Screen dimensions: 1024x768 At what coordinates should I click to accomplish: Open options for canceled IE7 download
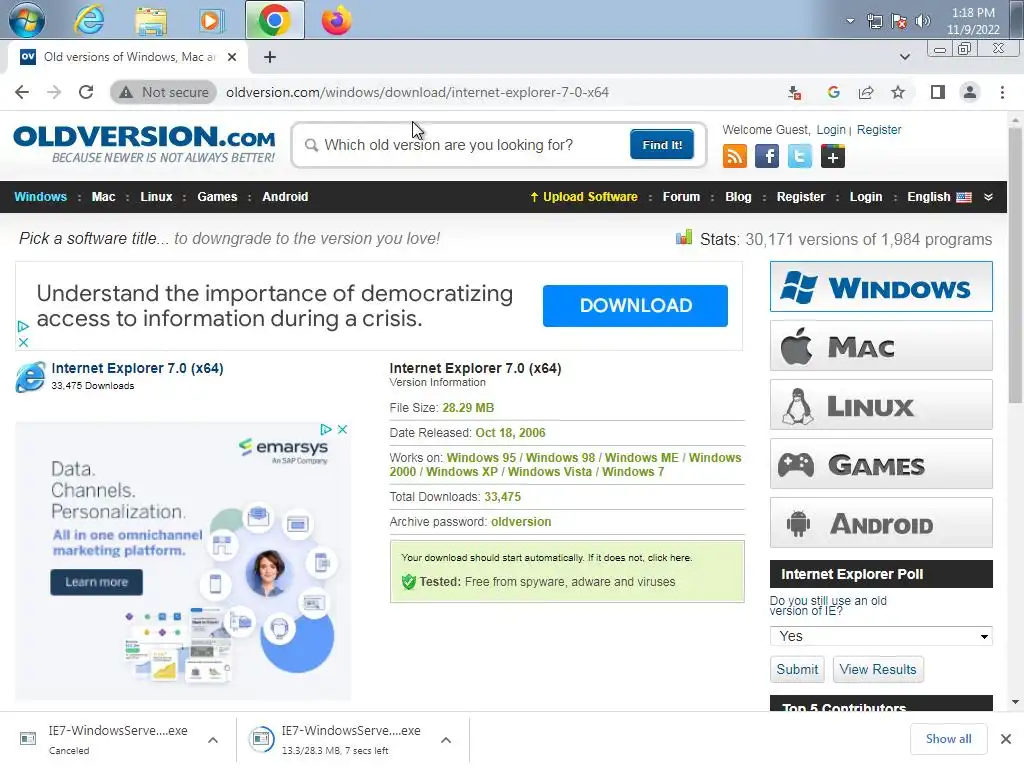click(212, 740)
